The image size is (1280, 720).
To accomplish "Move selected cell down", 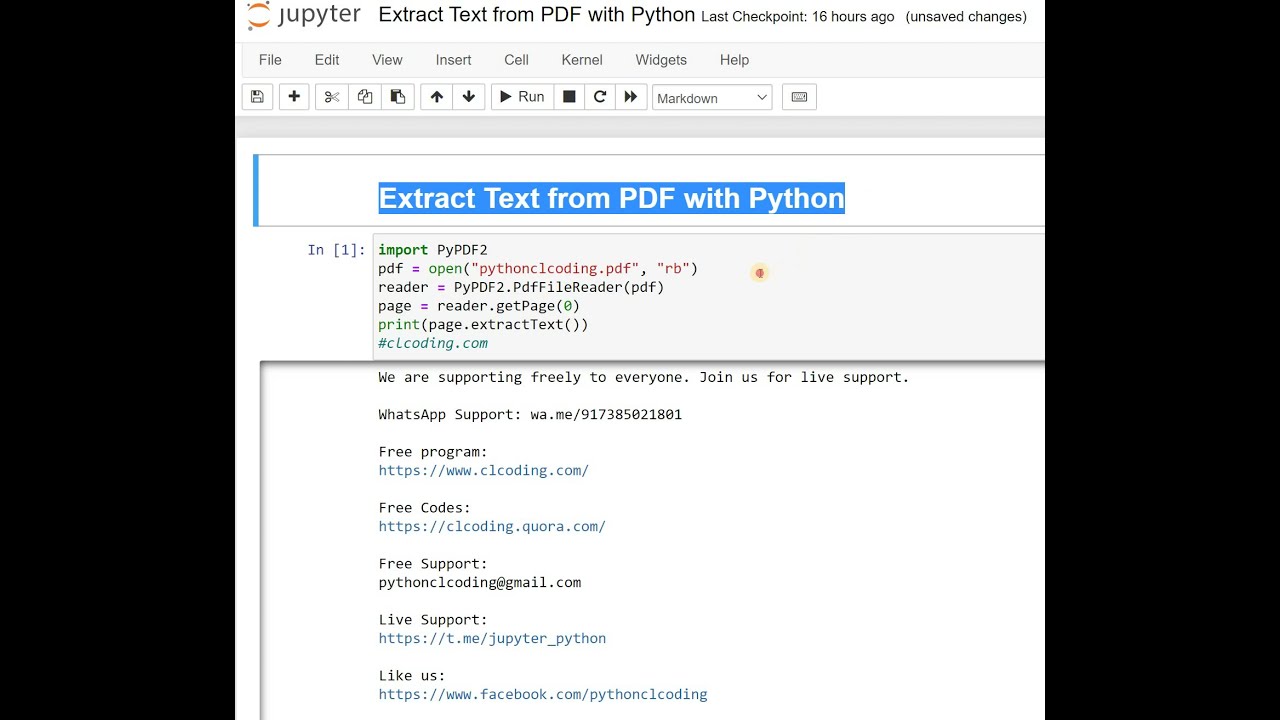I will click(469, 97).
